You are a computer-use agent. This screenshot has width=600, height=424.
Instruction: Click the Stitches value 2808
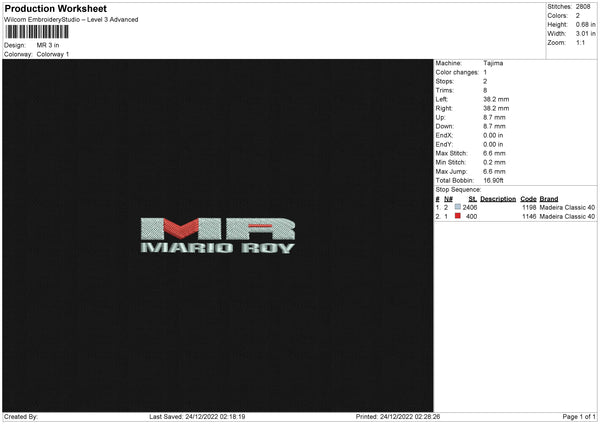tap(584, 7)
